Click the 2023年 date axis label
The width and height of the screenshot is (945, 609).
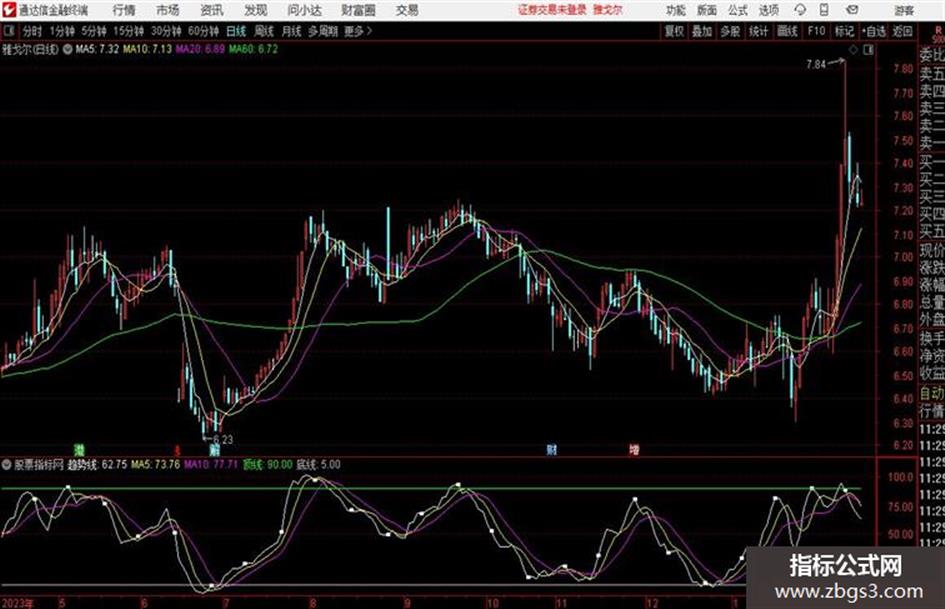pyautogui.click(x=18, y=603)
